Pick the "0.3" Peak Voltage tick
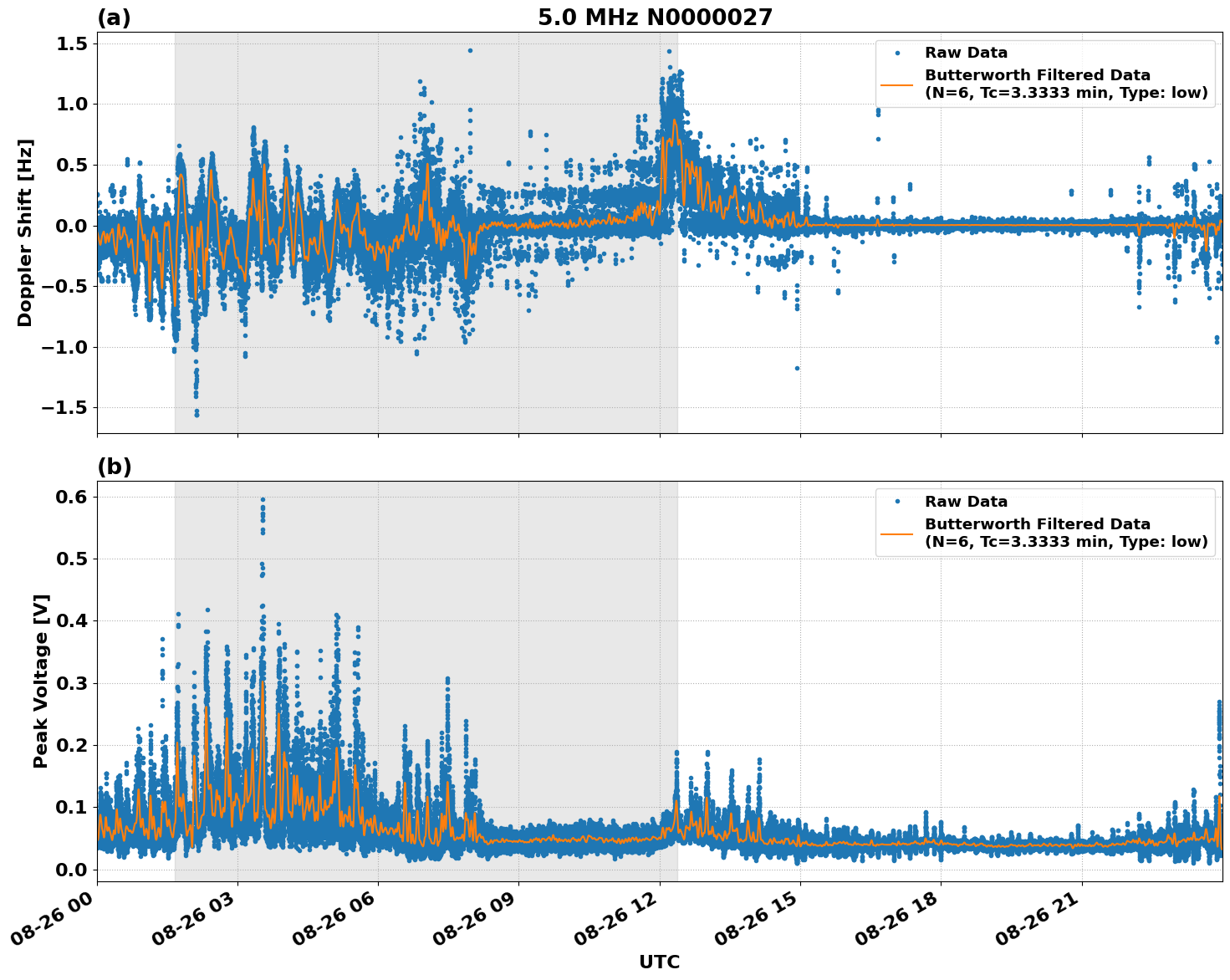 click(71, 683)
